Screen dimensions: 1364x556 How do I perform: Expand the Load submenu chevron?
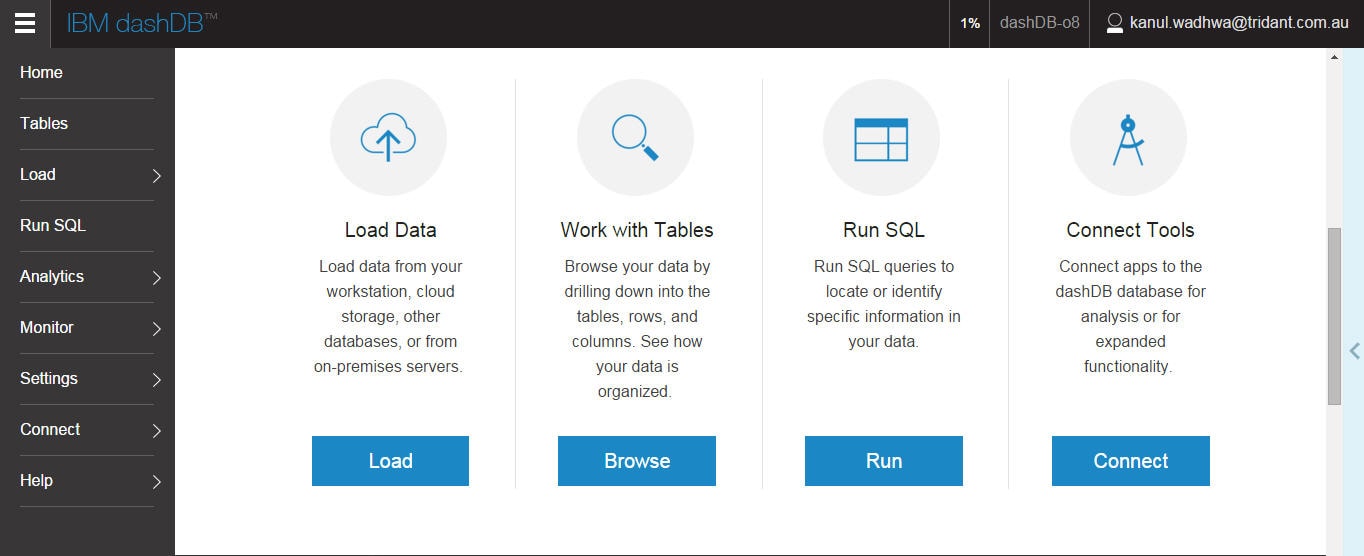click(157, 176)
